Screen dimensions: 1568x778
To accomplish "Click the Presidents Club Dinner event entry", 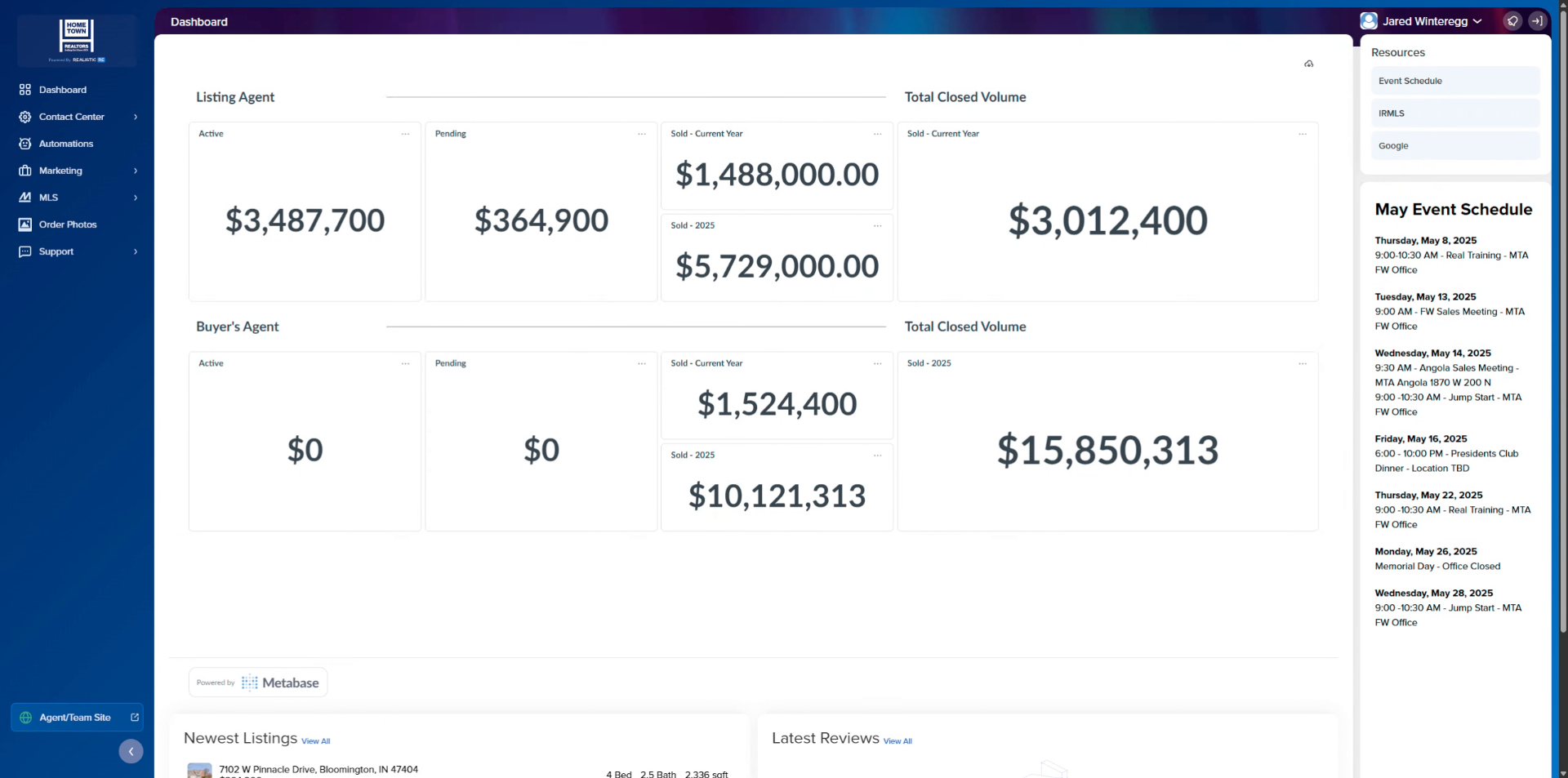I will click(1446, 461).
